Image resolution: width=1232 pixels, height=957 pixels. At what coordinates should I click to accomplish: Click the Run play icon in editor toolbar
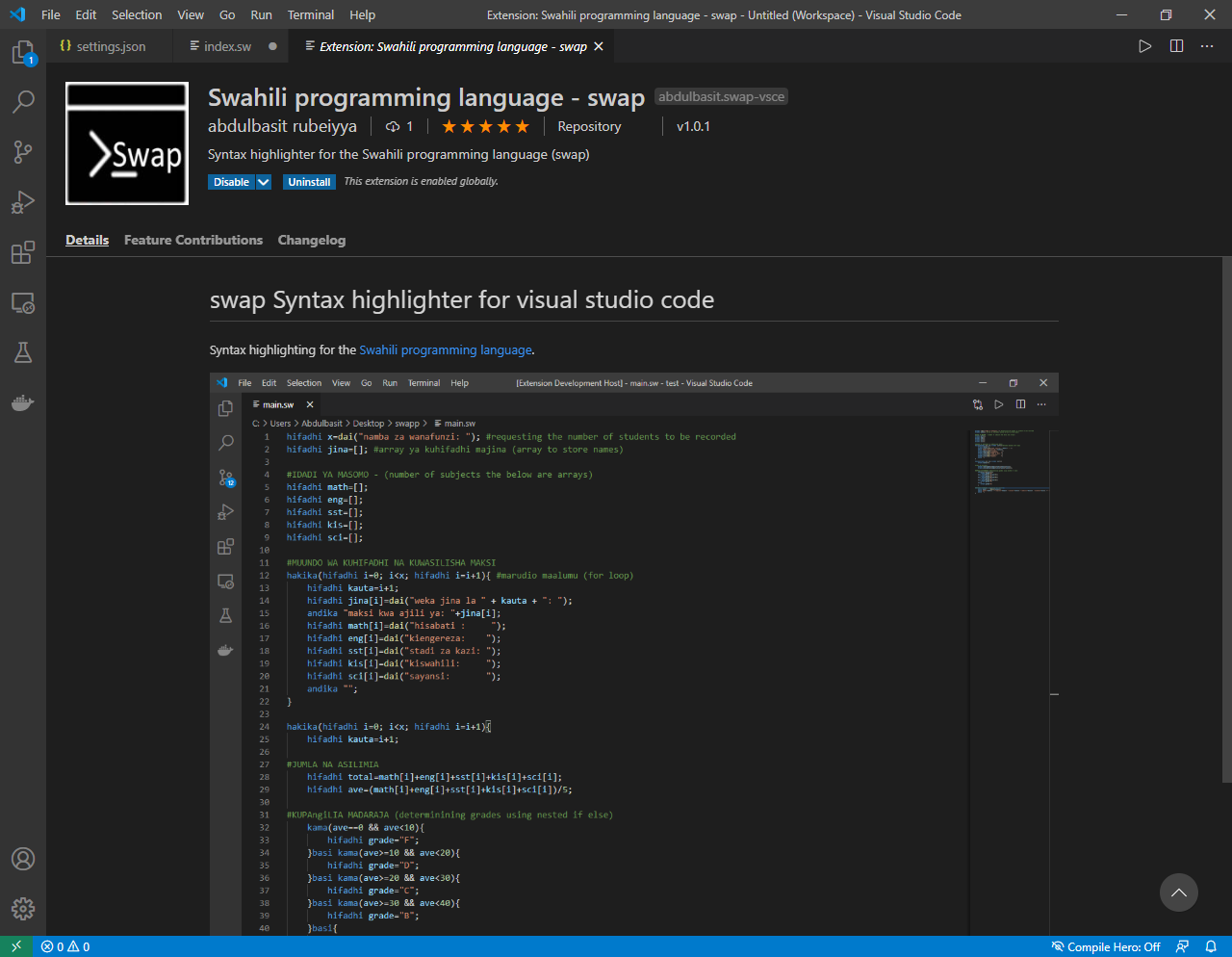(1144, 46)
